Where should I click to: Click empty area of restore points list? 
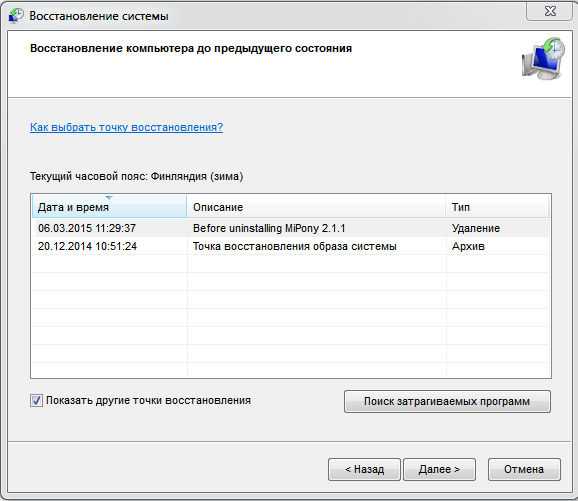[x=290, y=317]
